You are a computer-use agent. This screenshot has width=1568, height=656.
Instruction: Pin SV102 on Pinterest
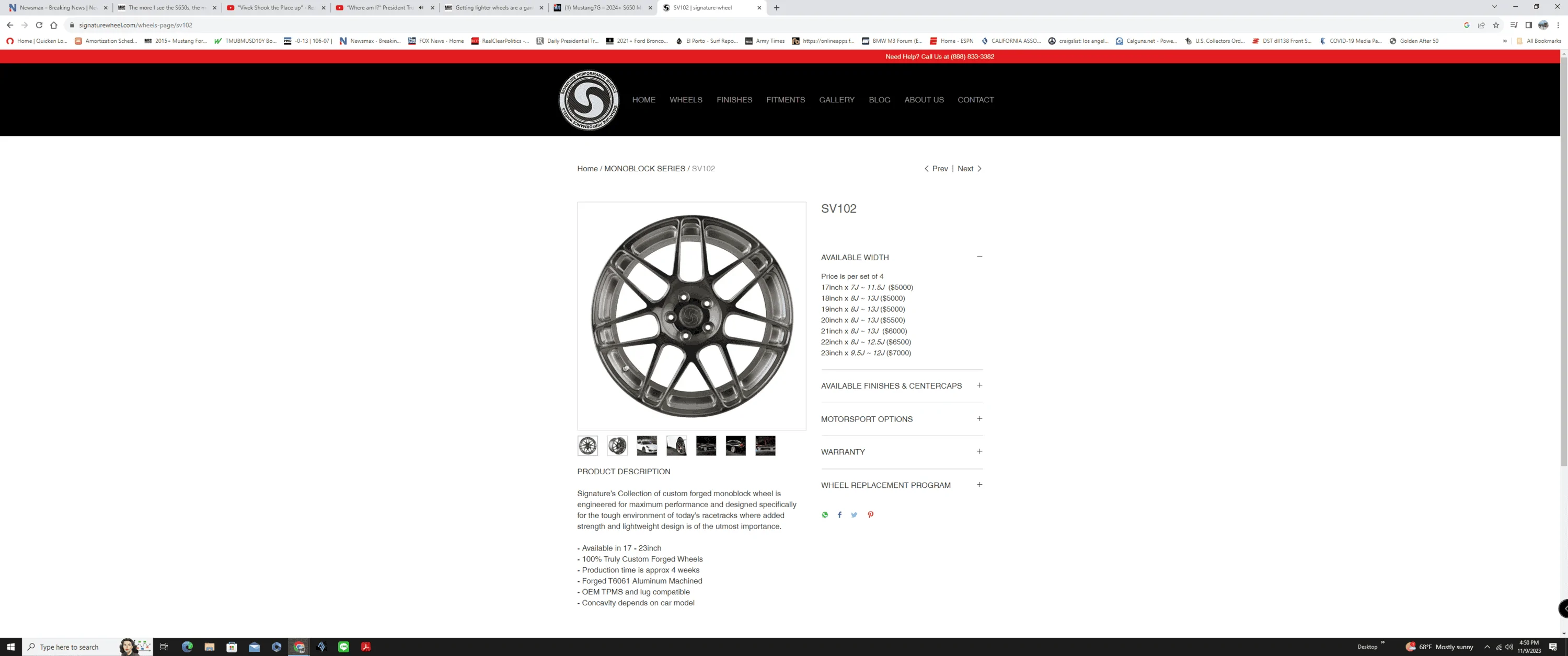[x=870, y=515]
